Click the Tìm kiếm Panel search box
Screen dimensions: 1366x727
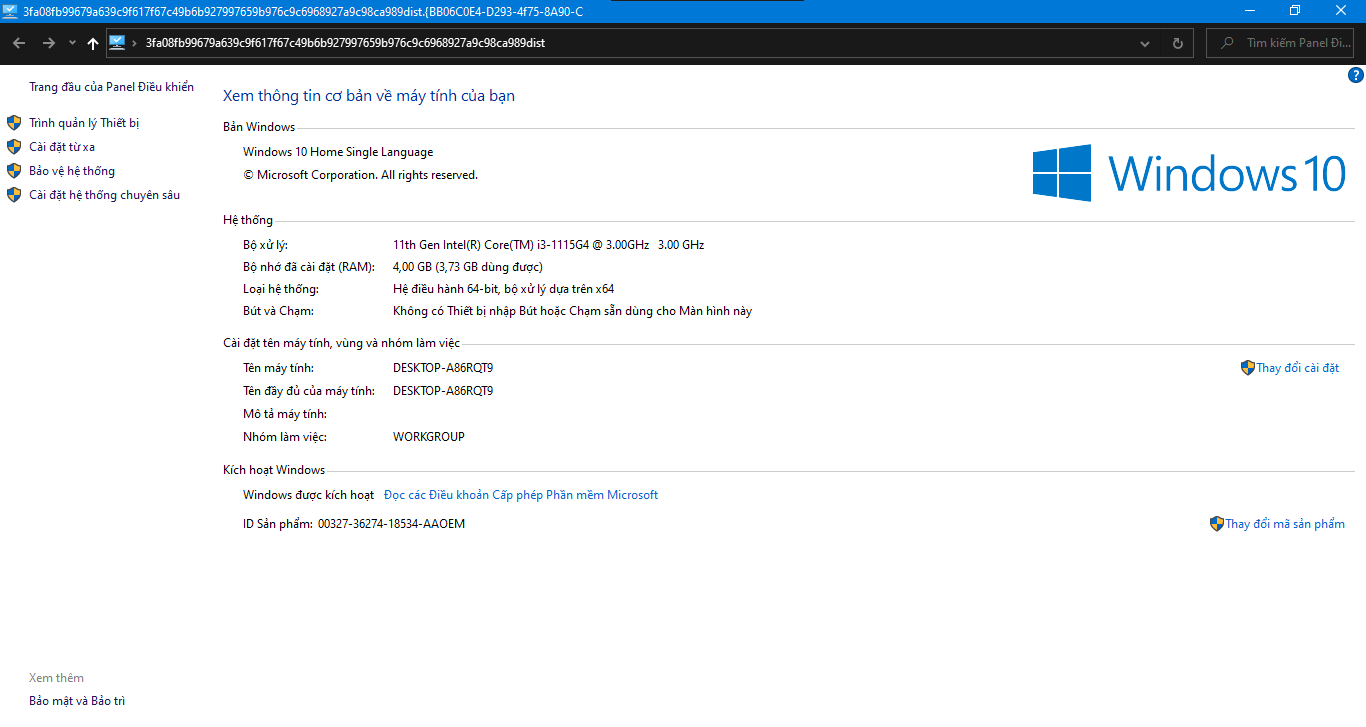1281,43
